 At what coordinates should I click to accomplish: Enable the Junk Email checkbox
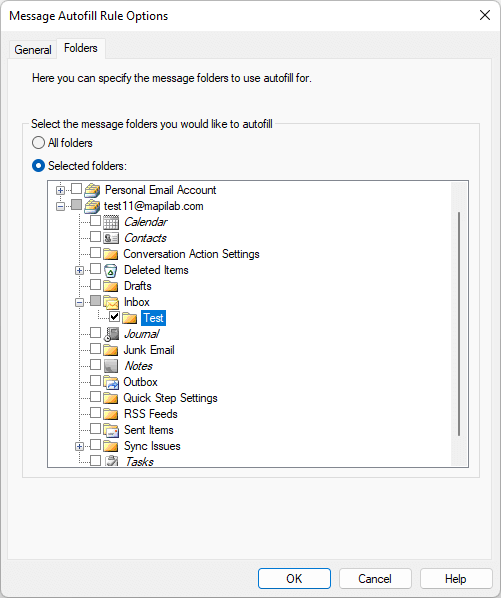pos(95,349)
